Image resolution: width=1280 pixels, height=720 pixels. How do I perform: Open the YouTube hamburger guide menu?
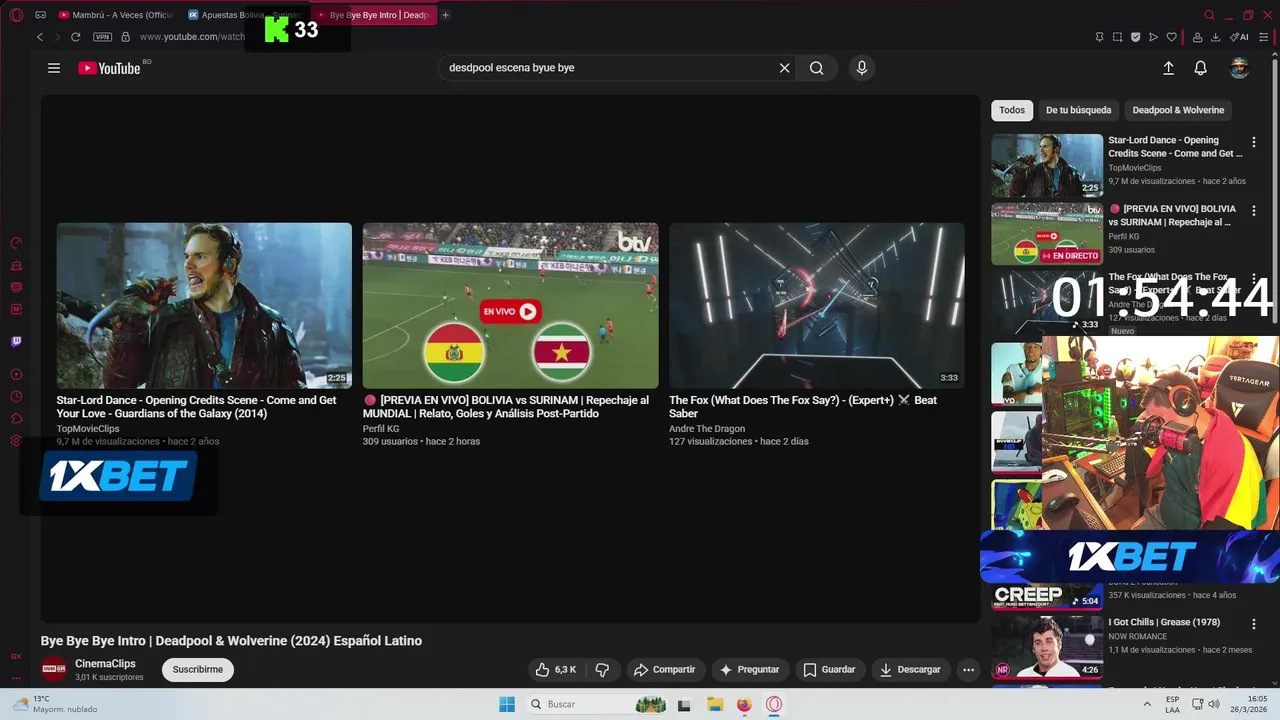(54, 68)
